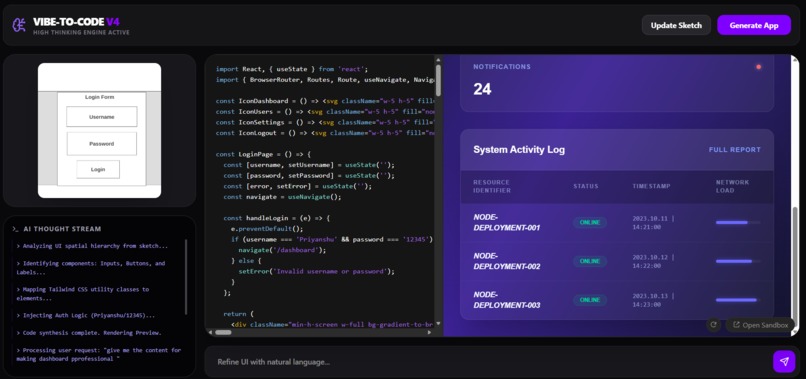
Task: Click the System Activity Log heading
Action: tap(519, 150)
